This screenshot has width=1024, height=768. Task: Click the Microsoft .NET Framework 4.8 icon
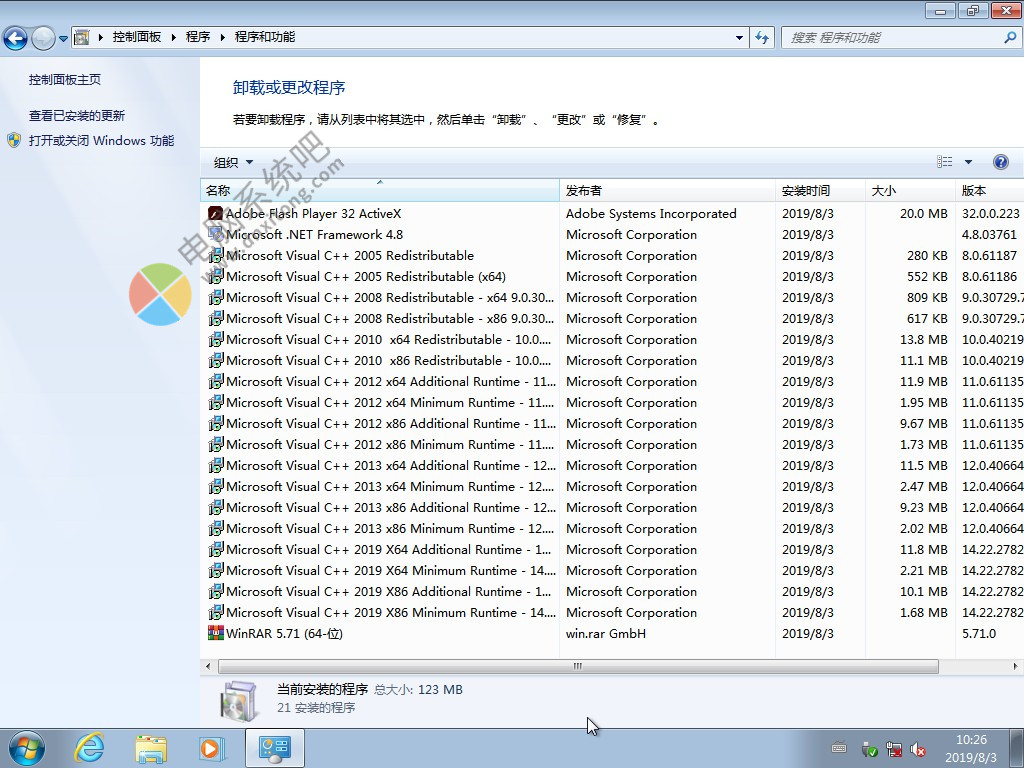[215, 234]
